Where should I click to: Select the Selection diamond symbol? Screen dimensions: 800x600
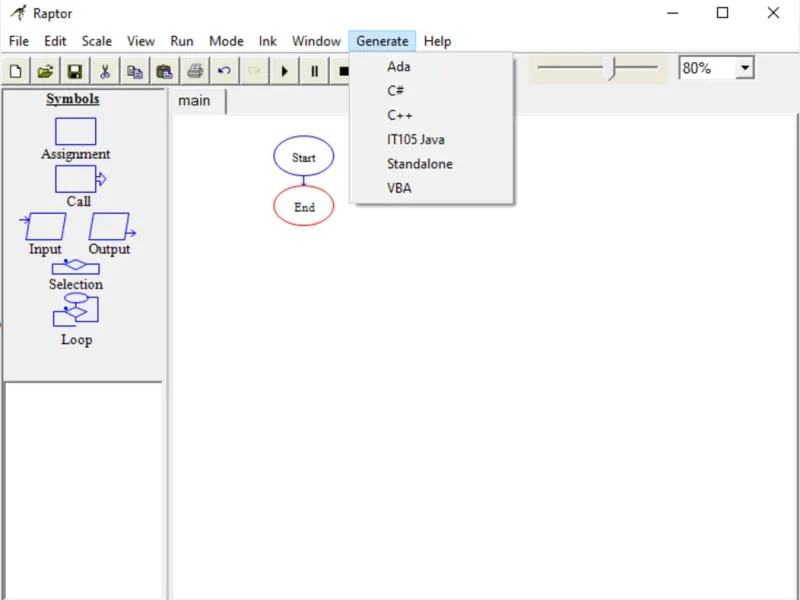76,267
